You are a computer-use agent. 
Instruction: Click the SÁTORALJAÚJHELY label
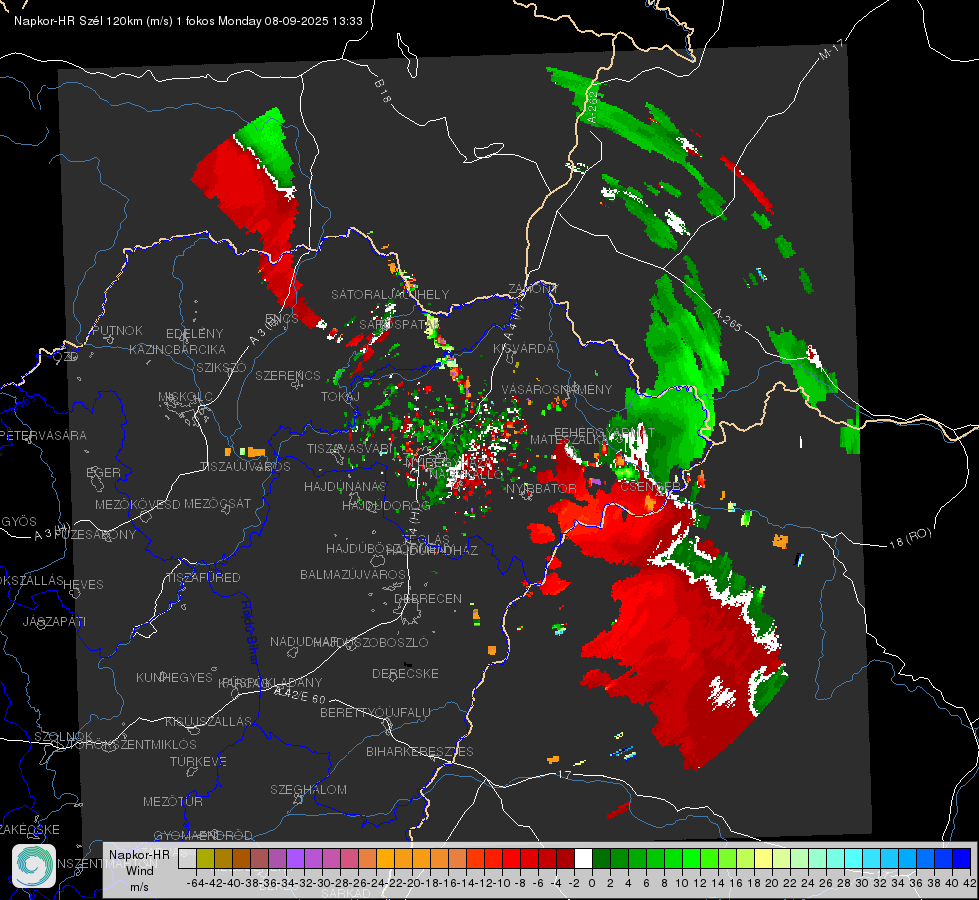tap(390, 294)
